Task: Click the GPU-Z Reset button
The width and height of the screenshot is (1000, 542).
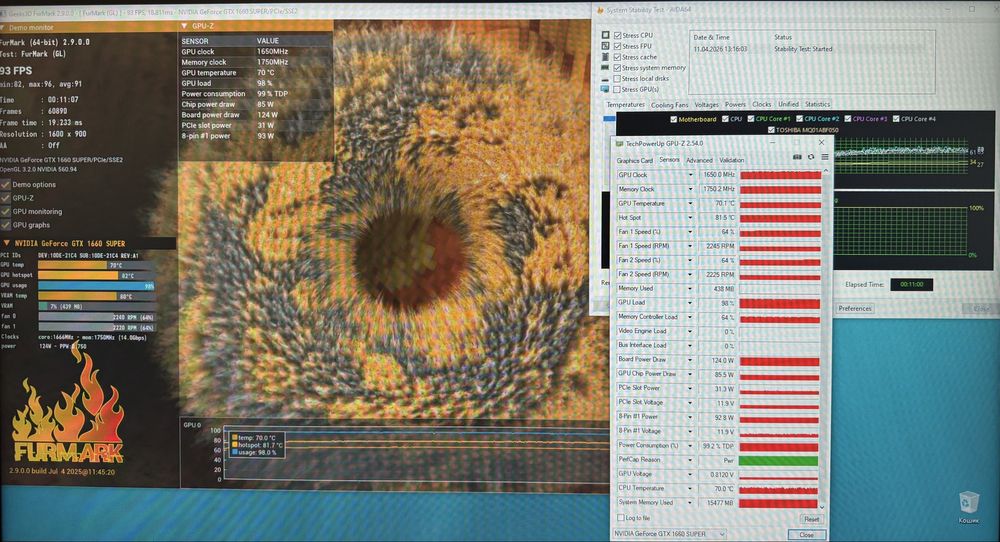Action: (811, 519)
